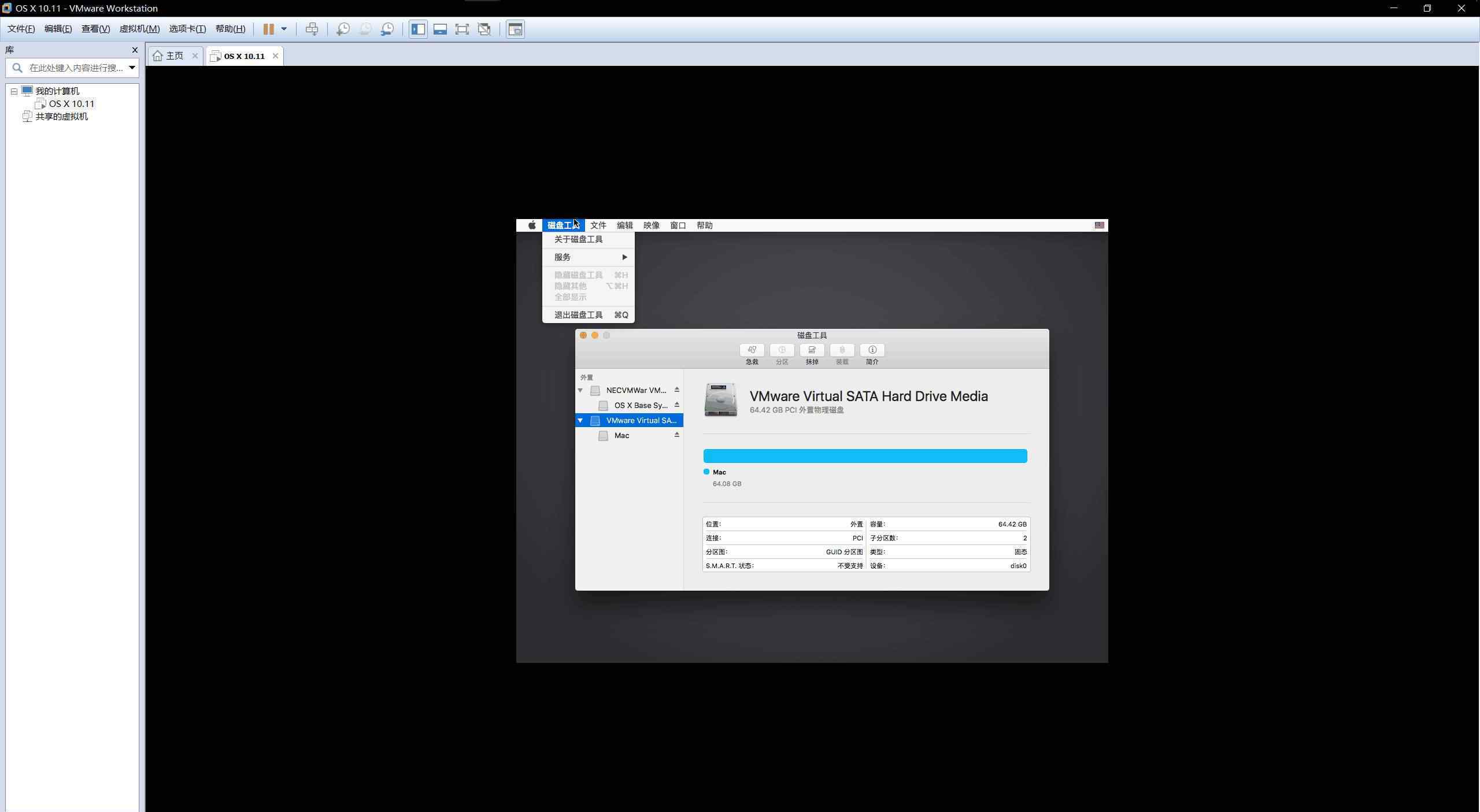This screenshot has width=1480, height=812.
Task: Toggle the library sidebar view button
Action: click(x=418, y=29)
